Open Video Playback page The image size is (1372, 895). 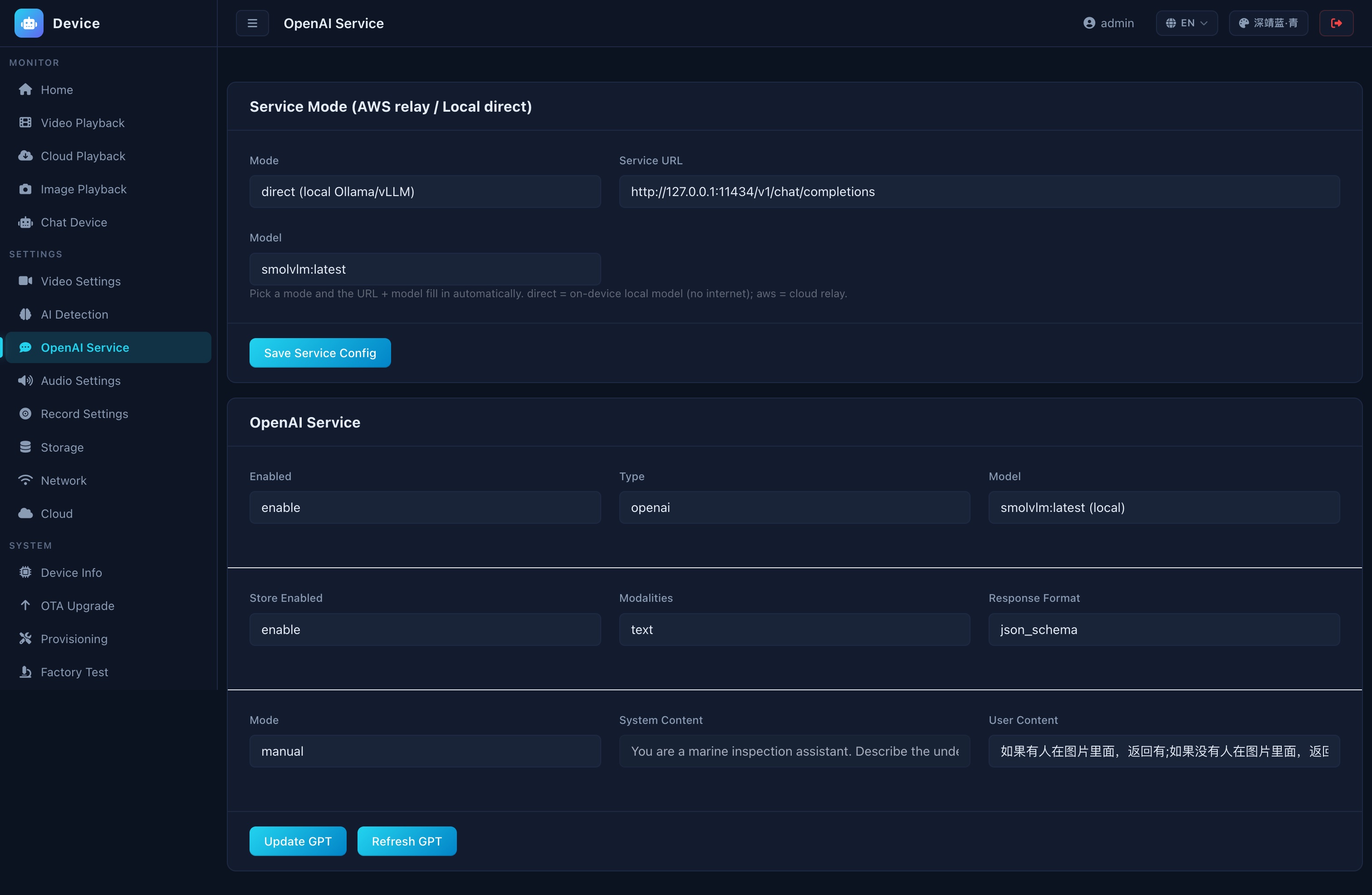[108, 122]
